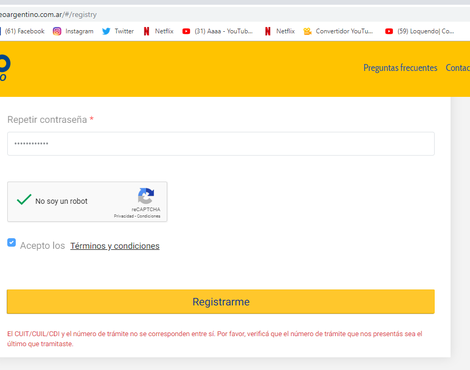
Task: Open the '(59) Loquendo| Co...' YouTube bookmark
Action: click(x=419, y=31)
